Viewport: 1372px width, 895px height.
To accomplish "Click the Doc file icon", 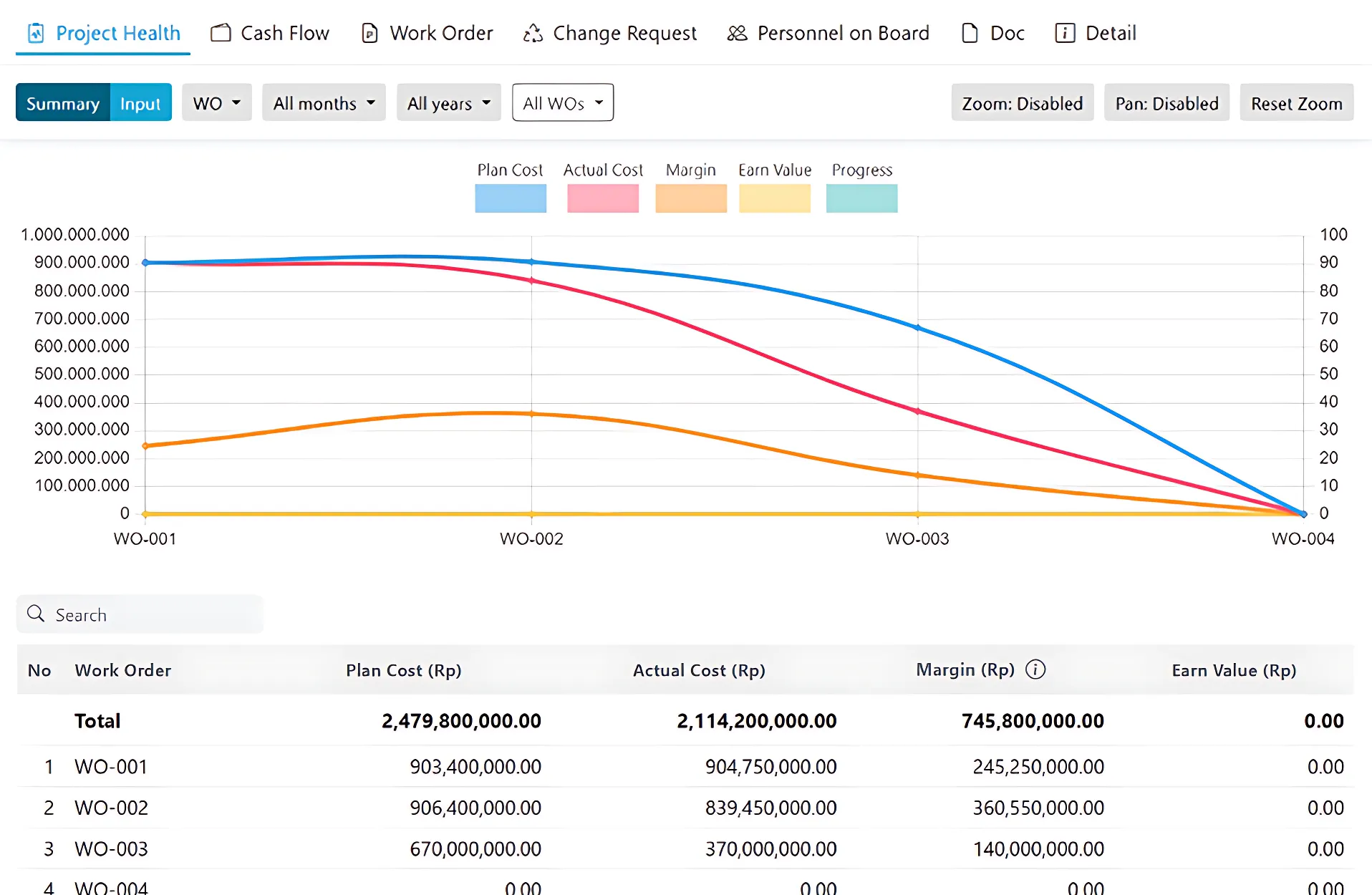I will coord(970,33).
